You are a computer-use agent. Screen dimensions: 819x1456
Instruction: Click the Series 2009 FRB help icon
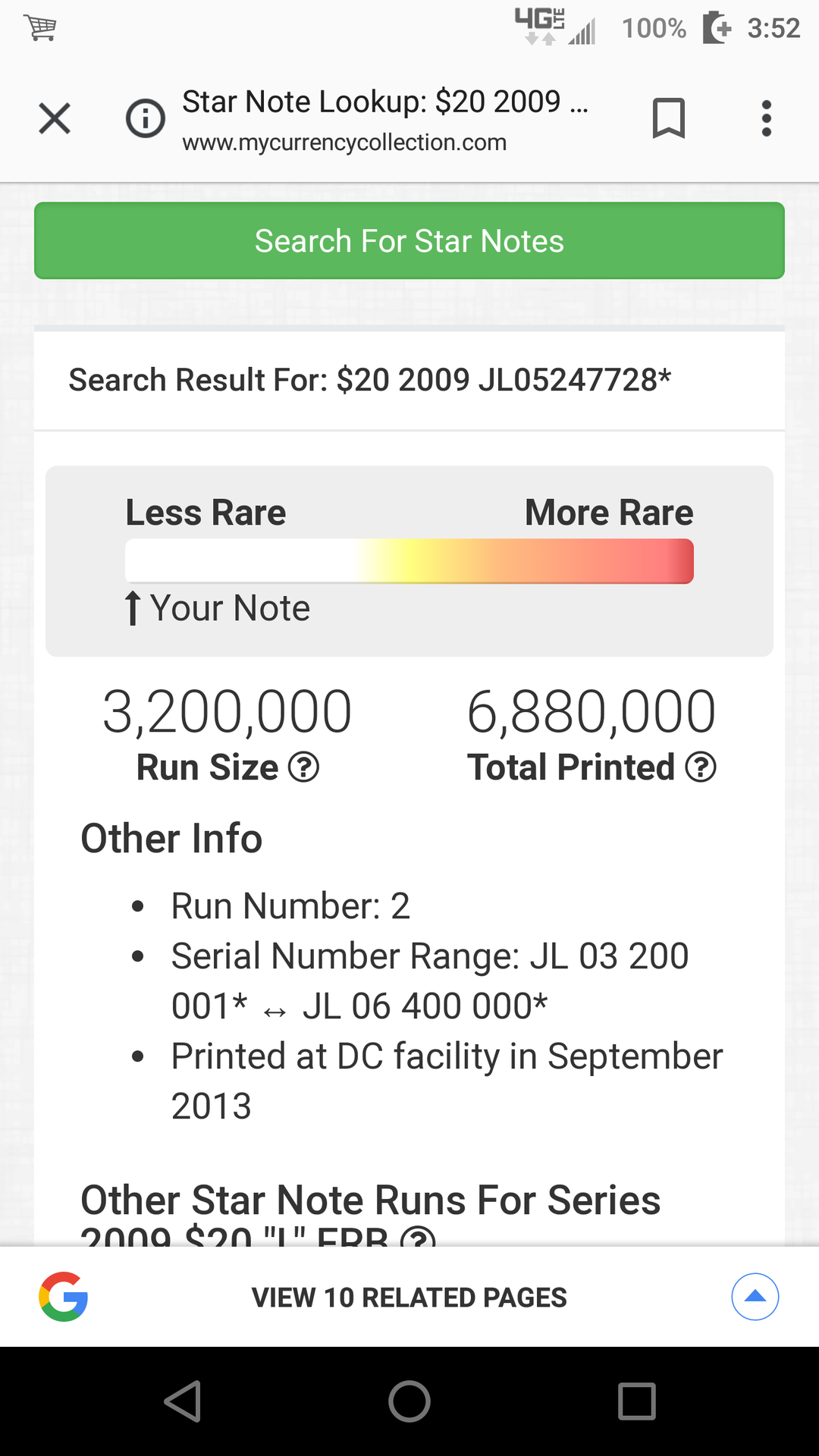pos(418,1236)
